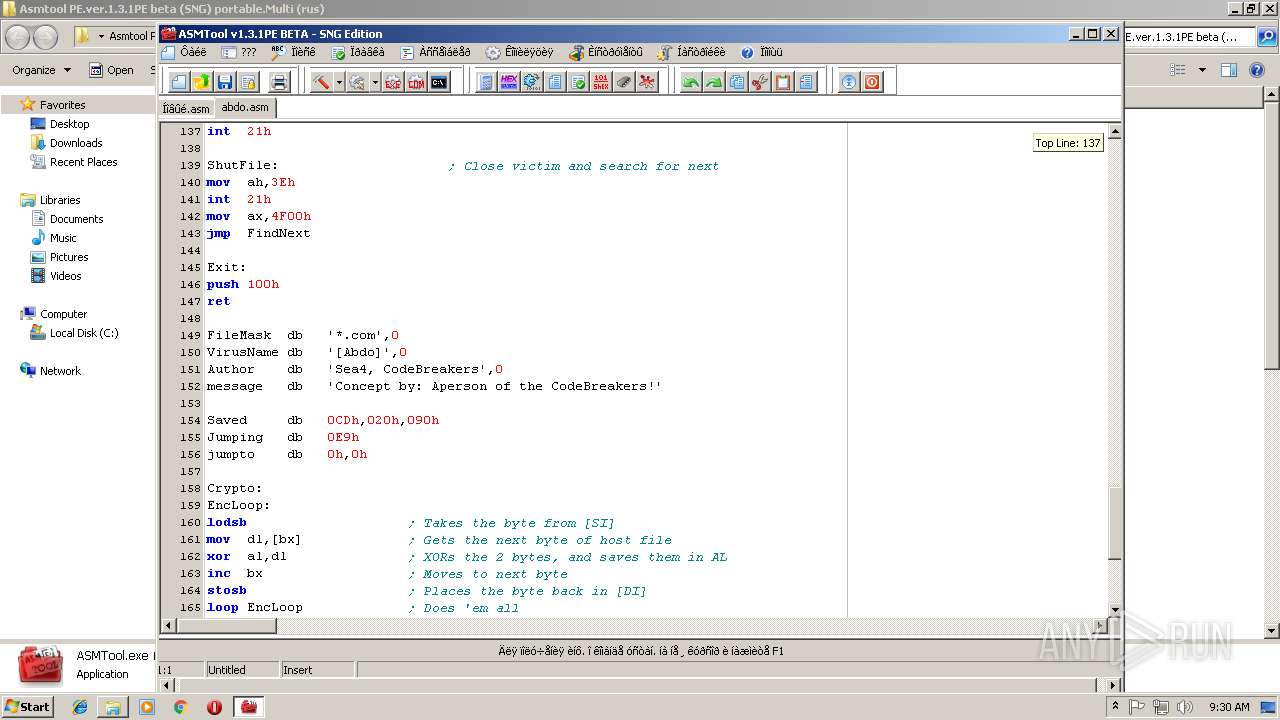Image resolution: width=1280 pixels, height=720 pixels.
Task: Click the hammer assemble icon
Action: [x=320, y=82]
